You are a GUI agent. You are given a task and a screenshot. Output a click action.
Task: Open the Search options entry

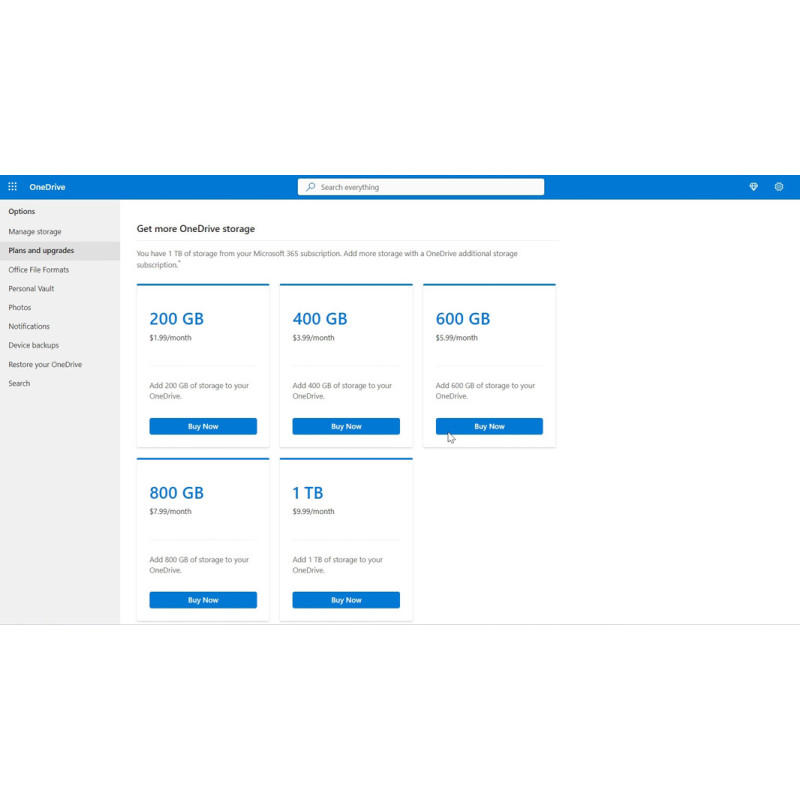19,383
